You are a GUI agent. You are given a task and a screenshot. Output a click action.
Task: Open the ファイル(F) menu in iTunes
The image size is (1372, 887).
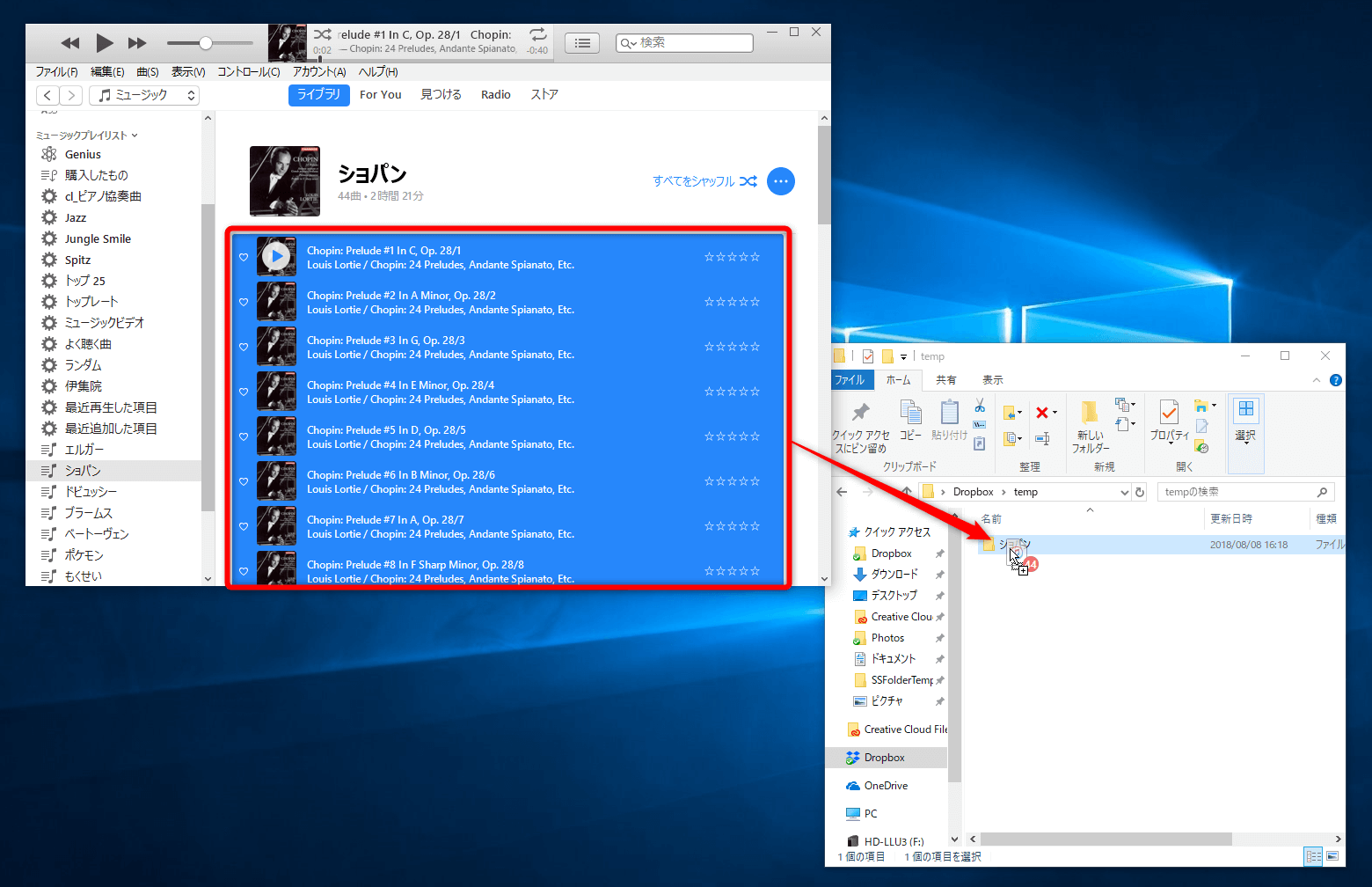click(56, 72)
